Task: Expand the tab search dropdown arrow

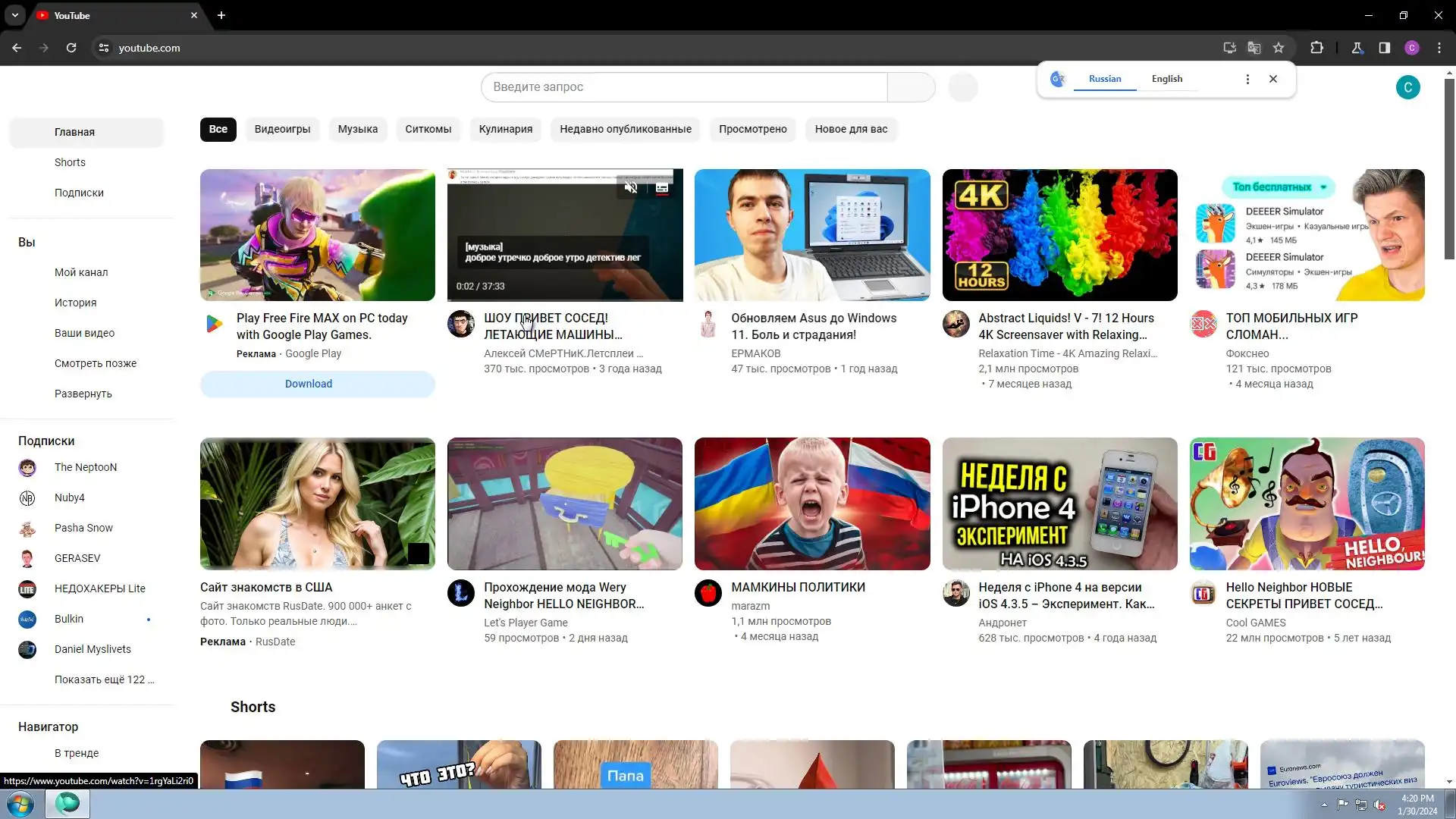Action: [15, 15]
